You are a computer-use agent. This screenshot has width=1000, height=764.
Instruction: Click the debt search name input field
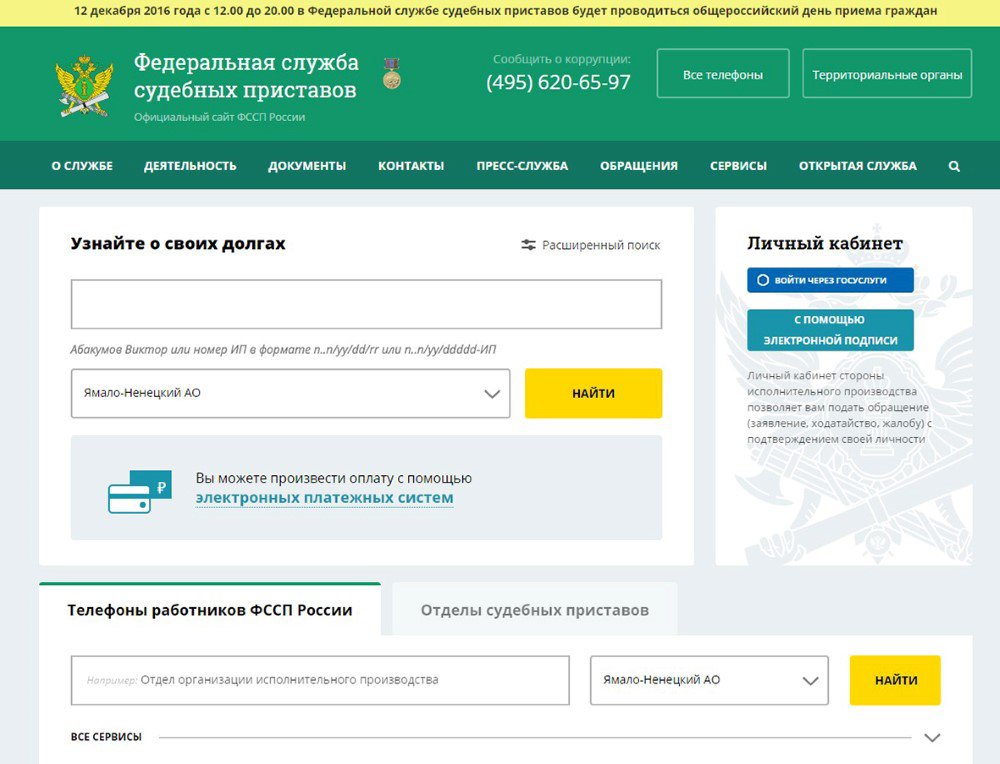366,304
